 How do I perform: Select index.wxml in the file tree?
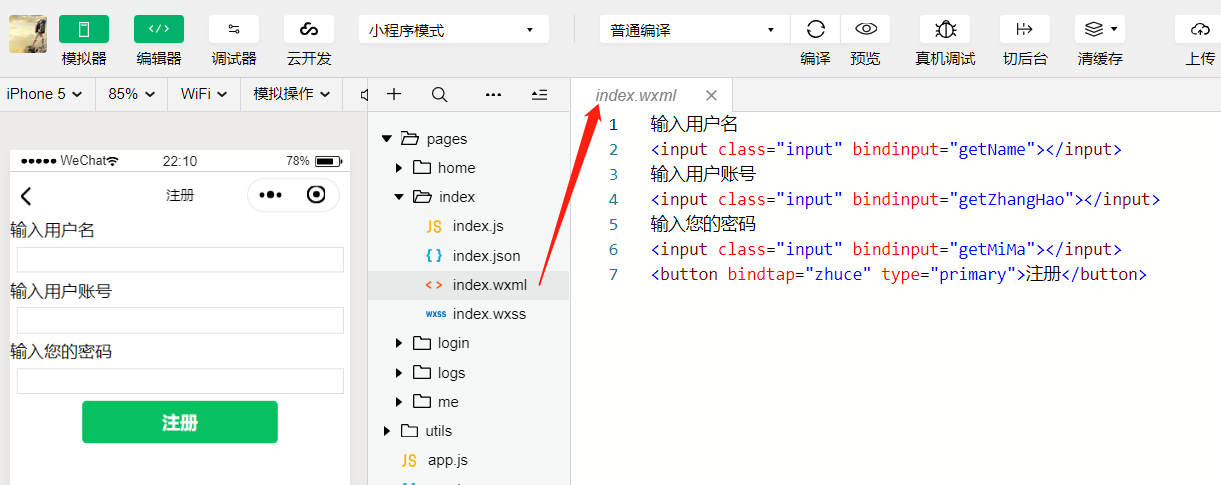pos(468,285)
